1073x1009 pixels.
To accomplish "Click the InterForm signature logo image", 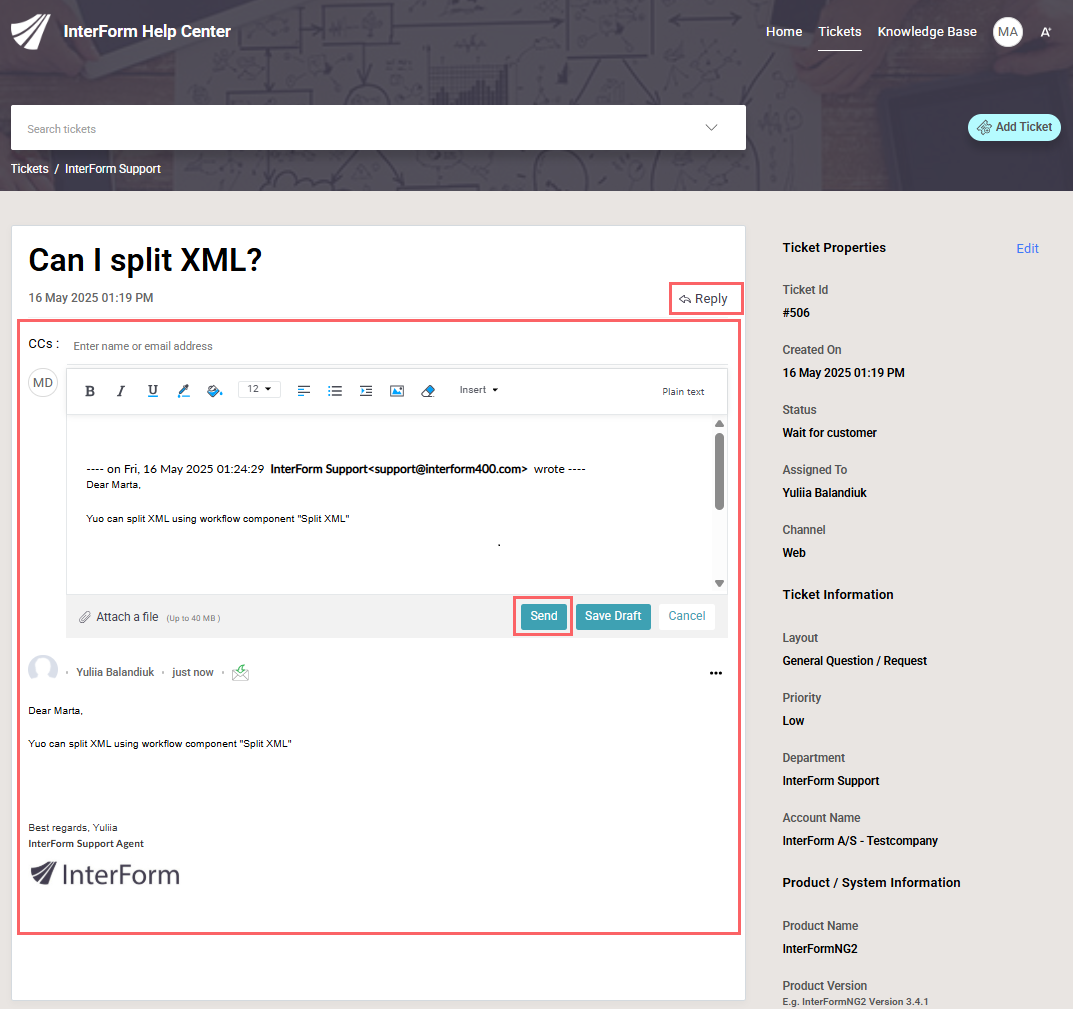I will 105,874.
